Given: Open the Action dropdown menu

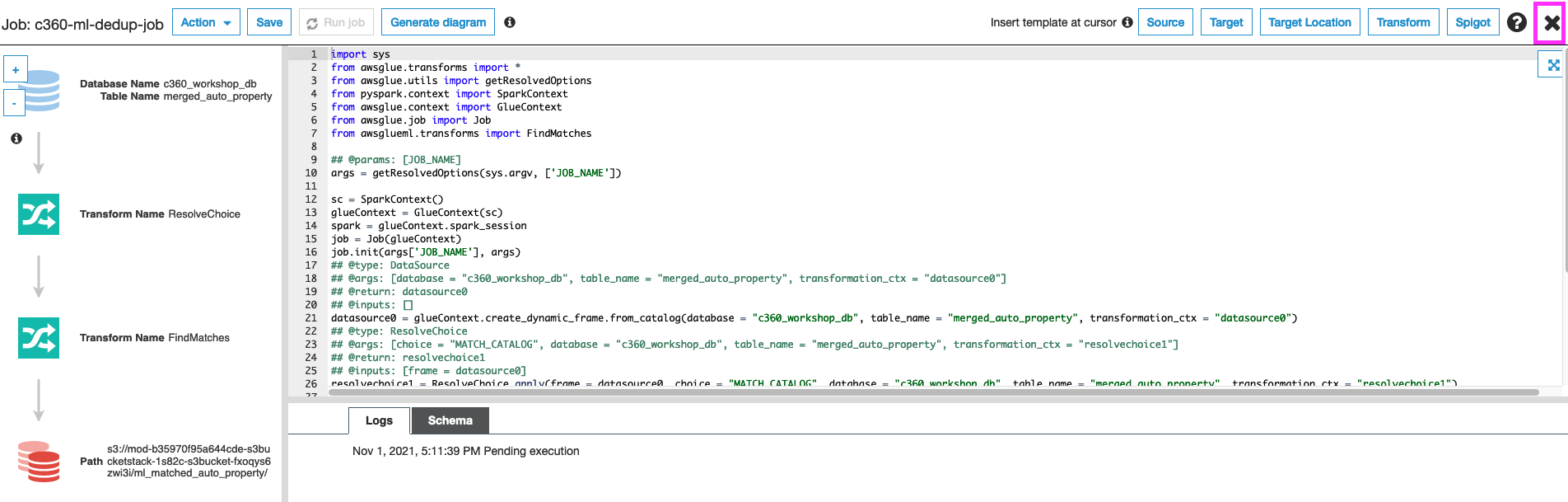Looking at the screenshot, I should coord(206,22).
